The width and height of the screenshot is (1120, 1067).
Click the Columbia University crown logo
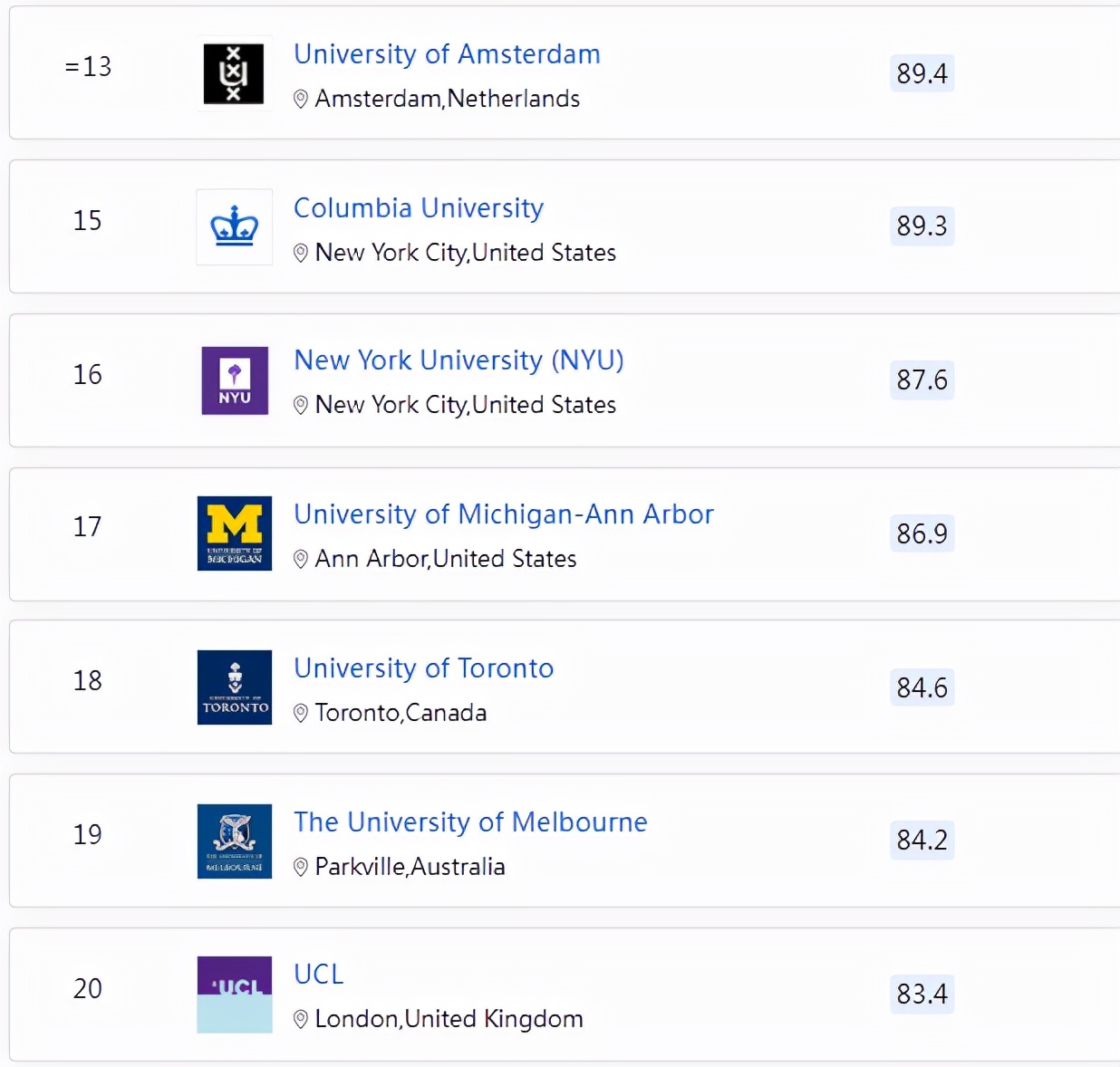click(x=234, y=226)
